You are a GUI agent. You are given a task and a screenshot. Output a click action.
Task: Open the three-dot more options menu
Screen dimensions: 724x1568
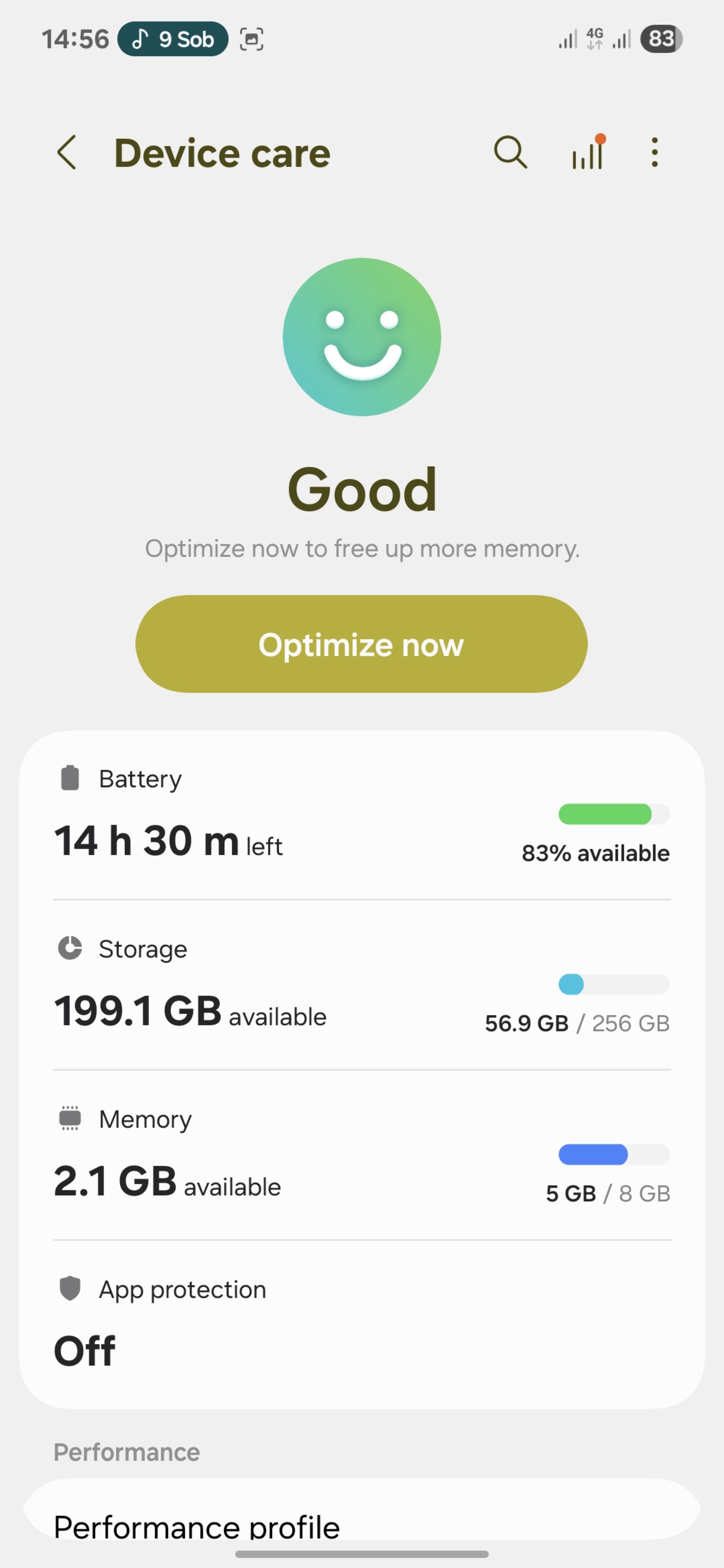pyautogui.click(x=655, y=152)
